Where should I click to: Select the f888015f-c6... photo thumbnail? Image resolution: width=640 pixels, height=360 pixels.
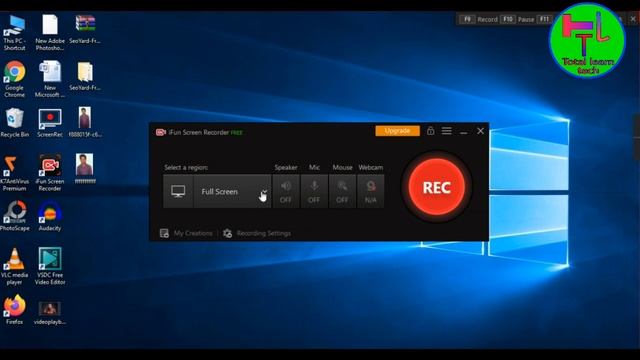click(x=85, y=122)
